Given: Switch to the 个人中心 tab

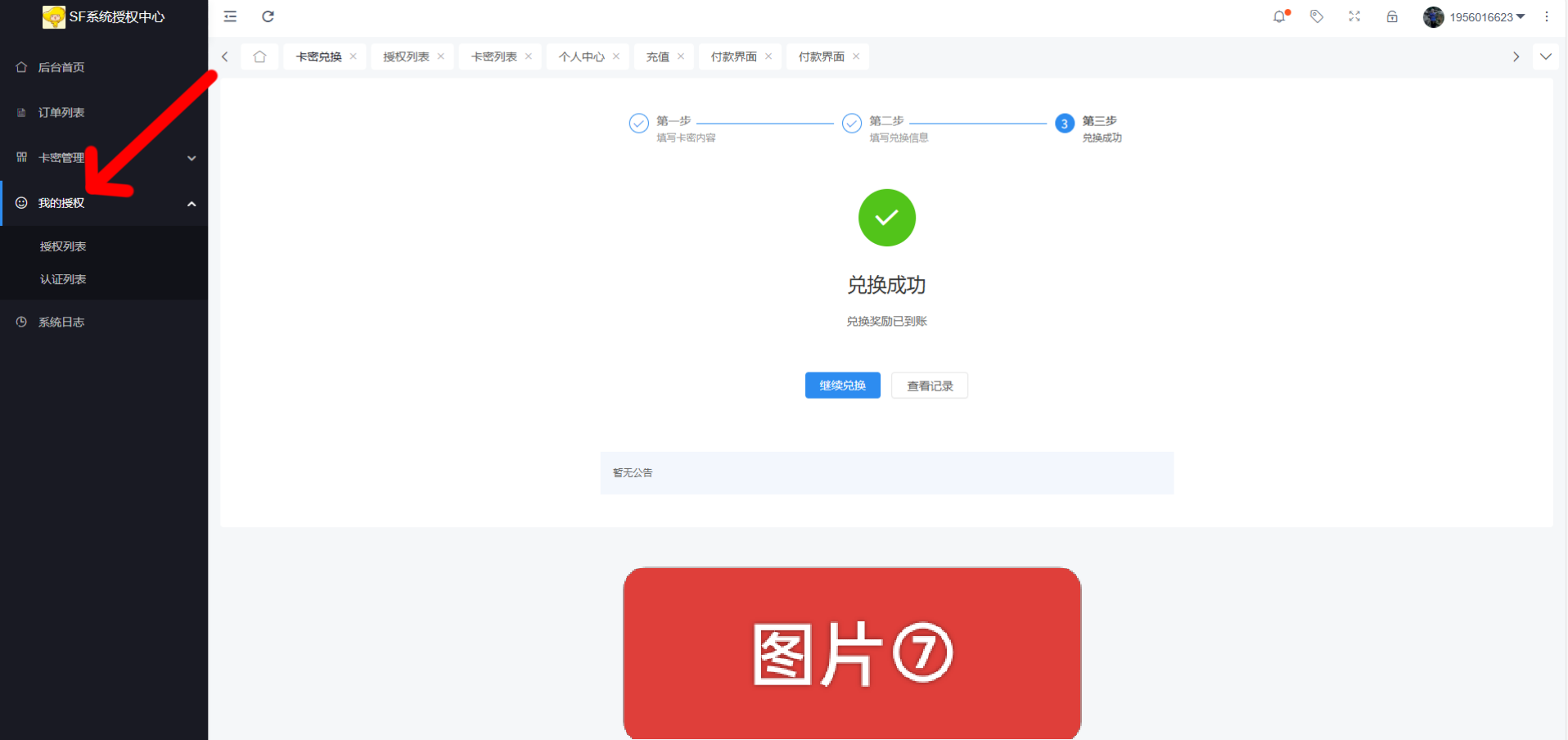Looking at the screenshot, I should [x=581, y=56].
